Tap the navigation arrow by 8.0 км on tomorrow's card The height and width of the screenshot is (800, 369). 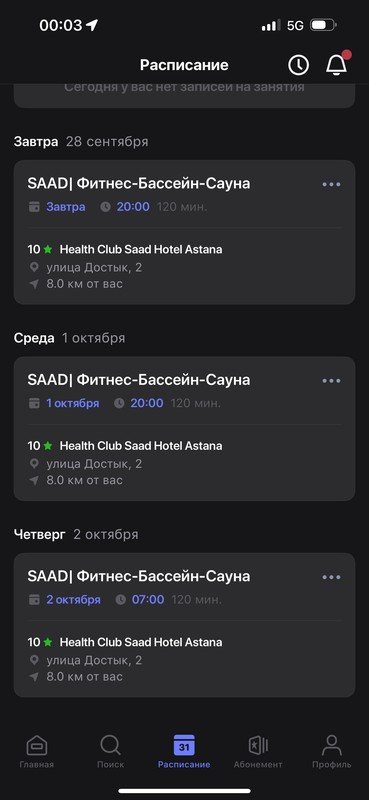click(x=34, y=284)
